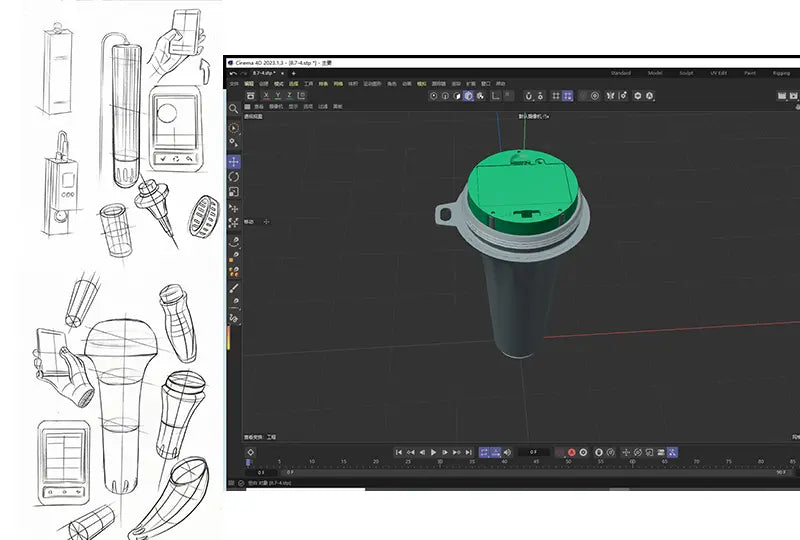
Task: Click the red autokey record button
Action: coord(571,452)
